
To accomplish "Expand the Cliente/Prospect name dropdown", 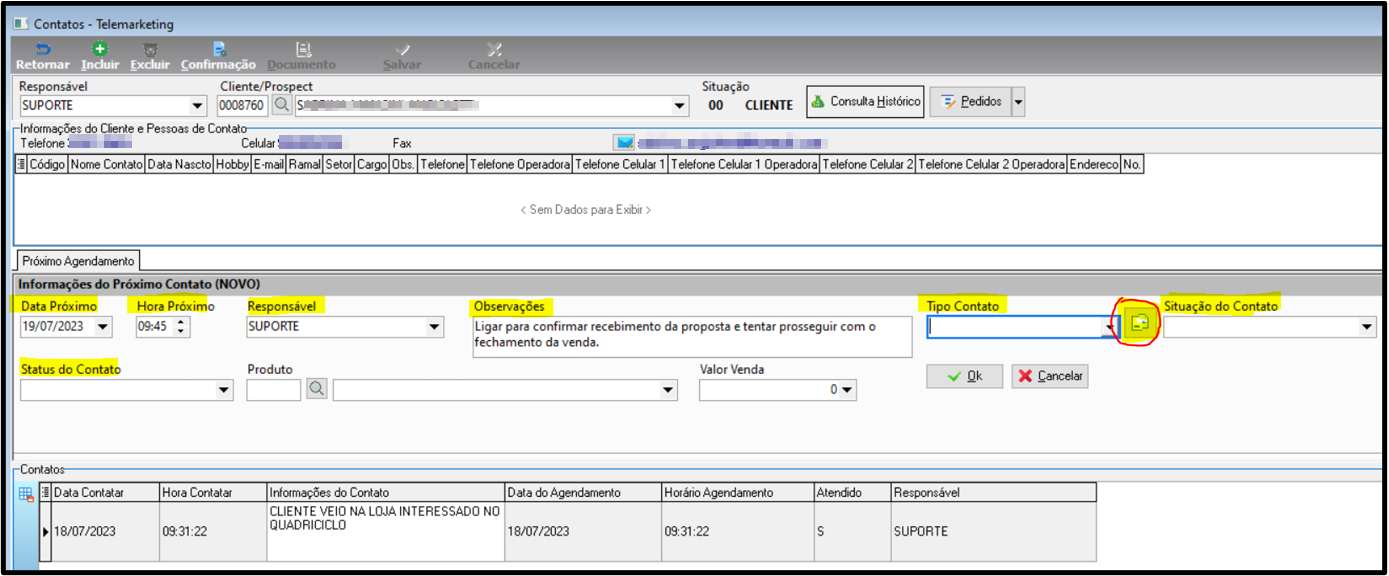I will [x=681, y=105].
